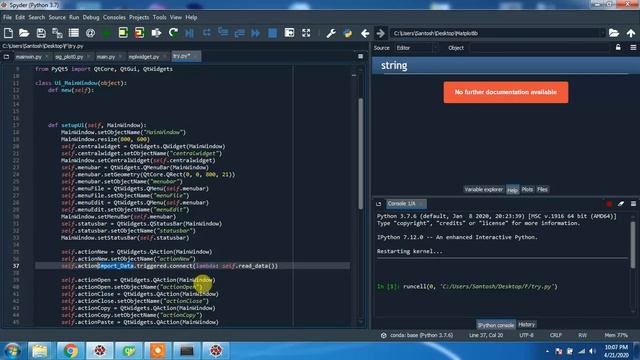Click the editor vertical scrollbar
Screen dimensions: 640x360
coord(360,153)
